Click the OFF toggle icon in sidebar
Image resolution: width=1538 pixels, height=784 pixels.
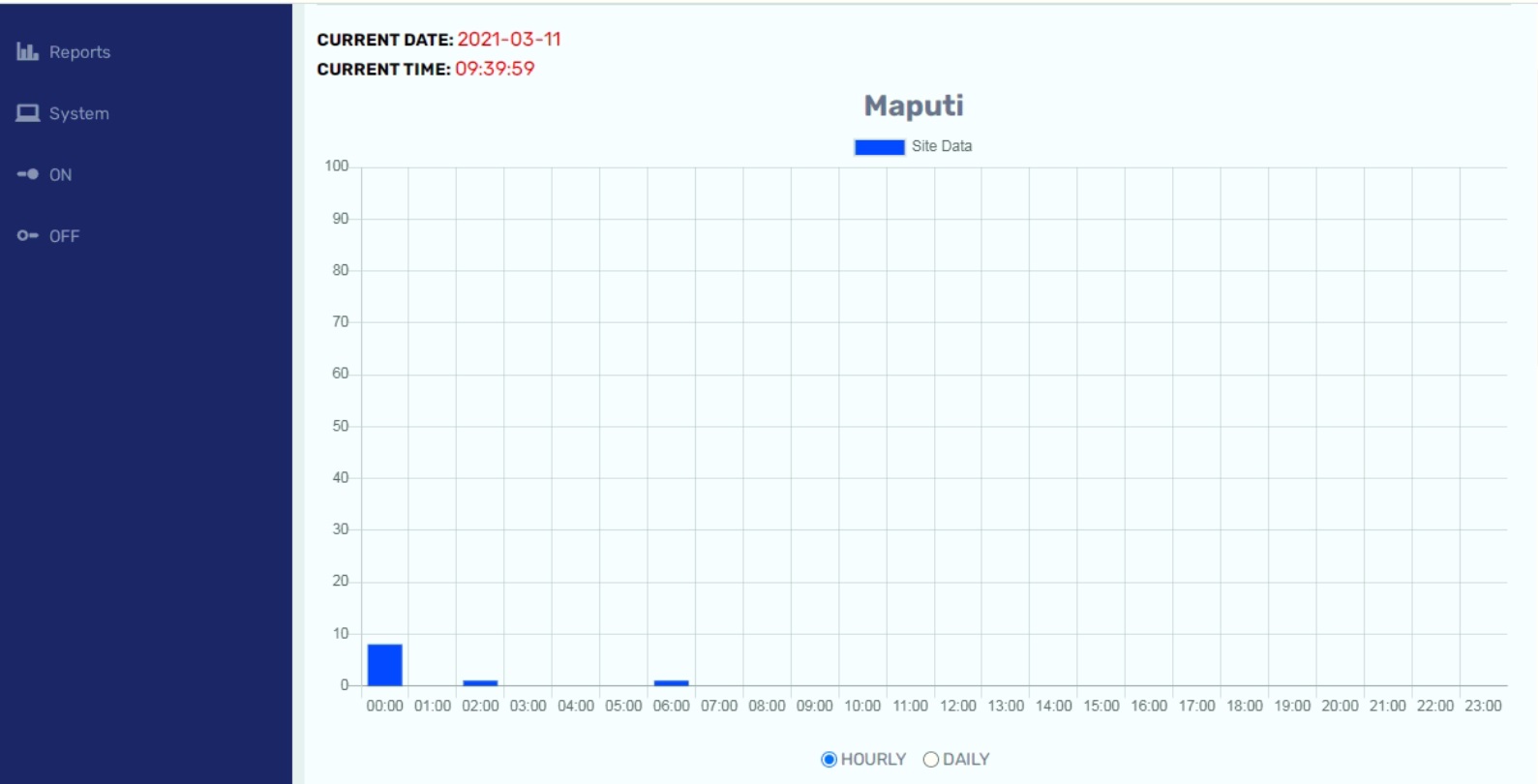pos(27,235)
